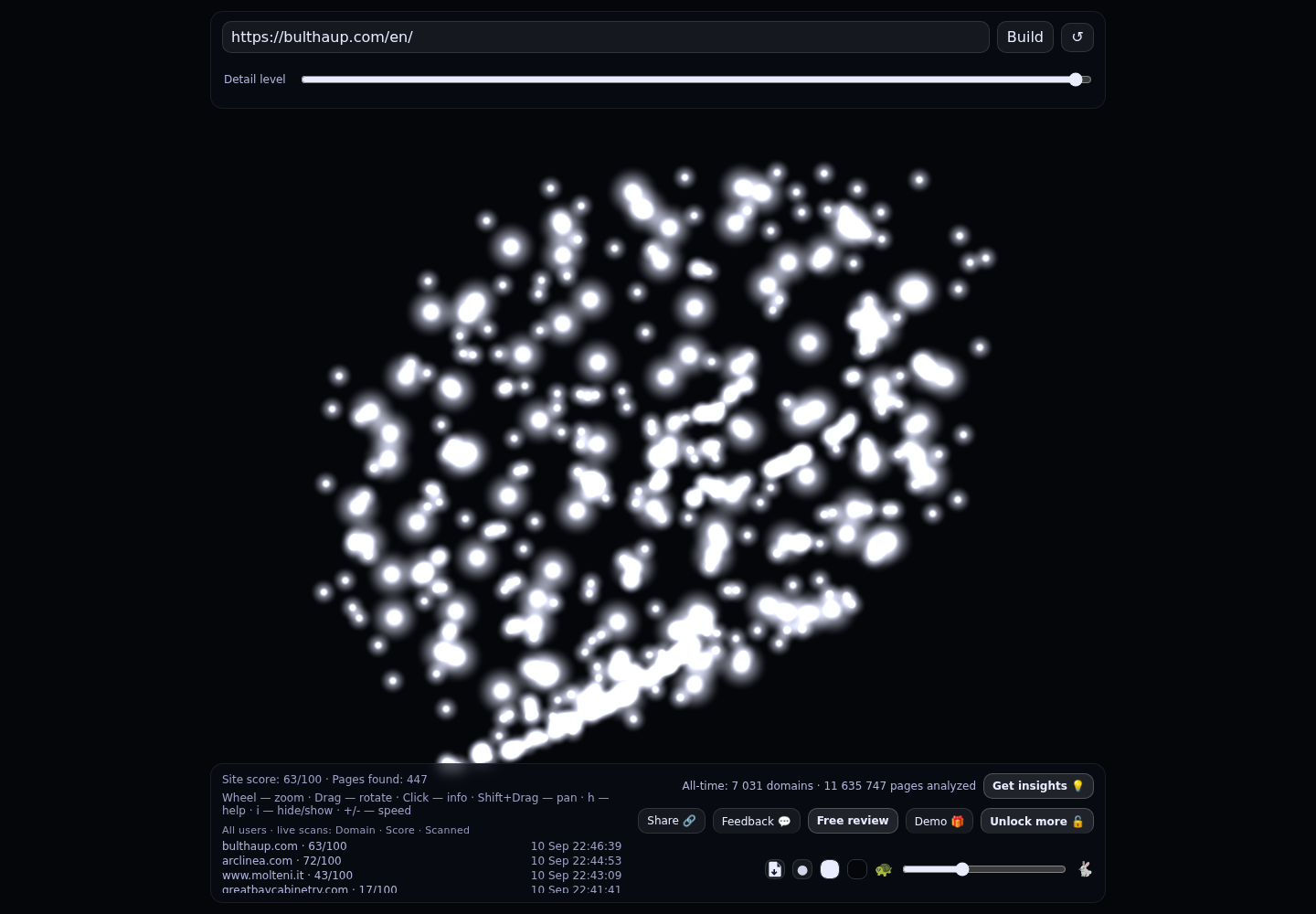1316x914 pixels.
Task: Select the black color swatch
Action: [857, 869]
